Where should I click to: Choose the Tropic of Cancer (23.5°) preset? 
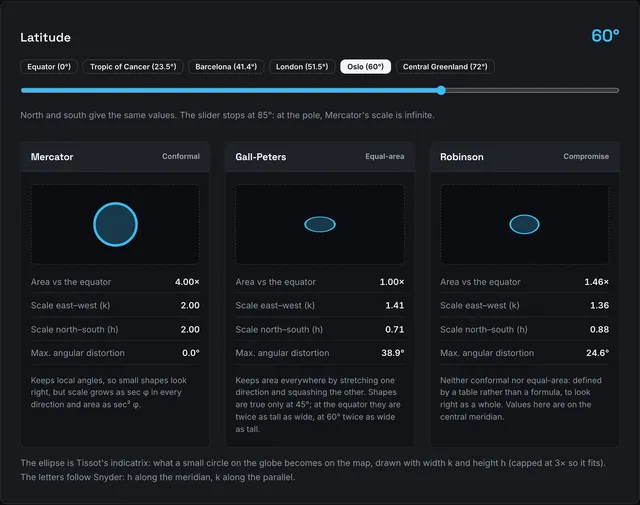click(133, 67)
